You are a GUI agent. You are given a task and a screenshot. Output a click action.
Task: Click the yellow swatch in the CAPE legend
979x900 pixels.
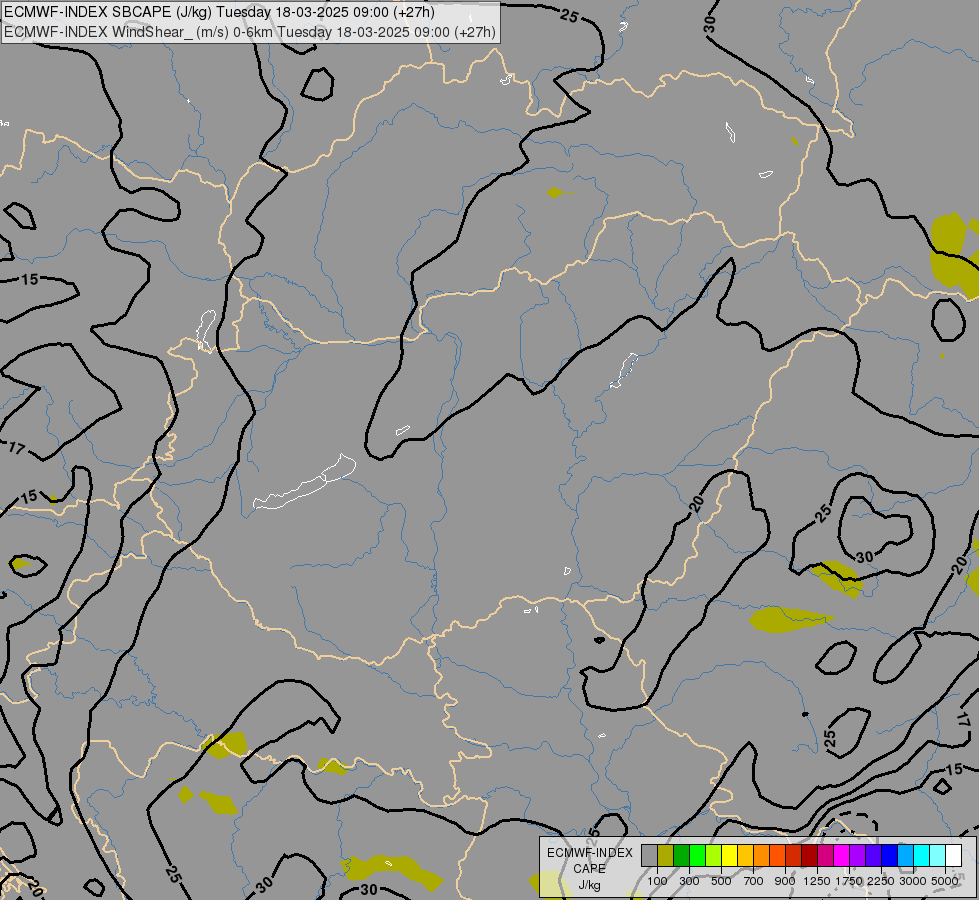tap(729, 856)
